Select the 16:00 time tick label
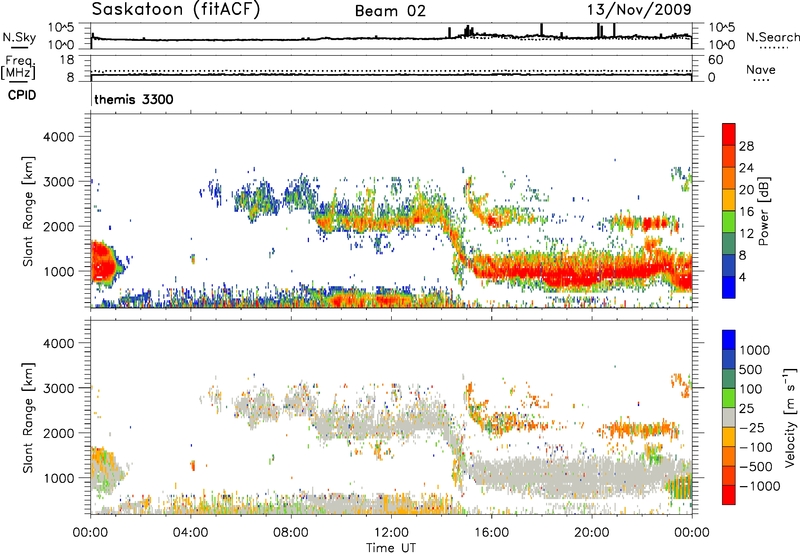The image size is (800, 554). [491, 533]
